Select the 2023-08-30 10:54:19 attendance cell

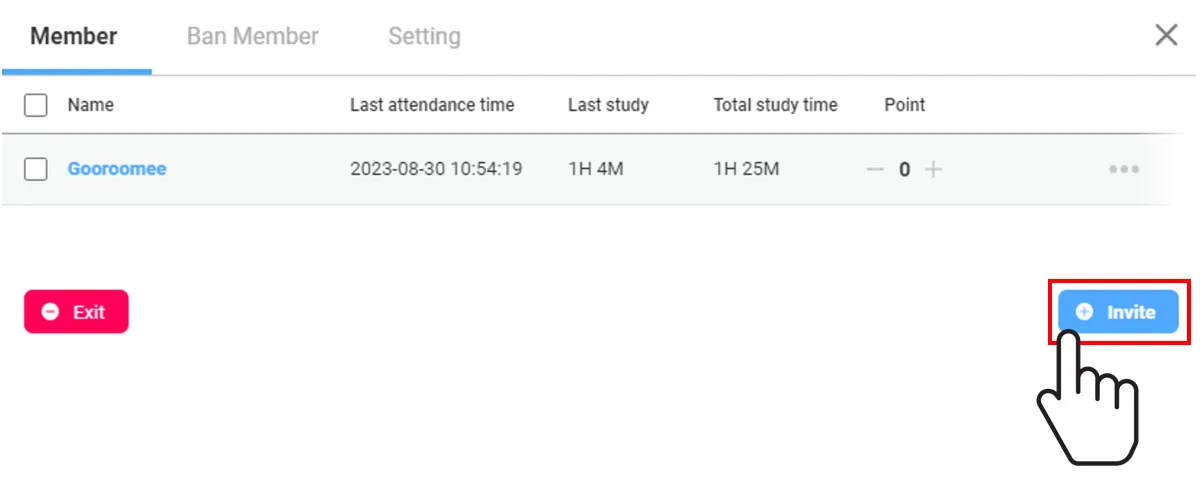point(436,169)
